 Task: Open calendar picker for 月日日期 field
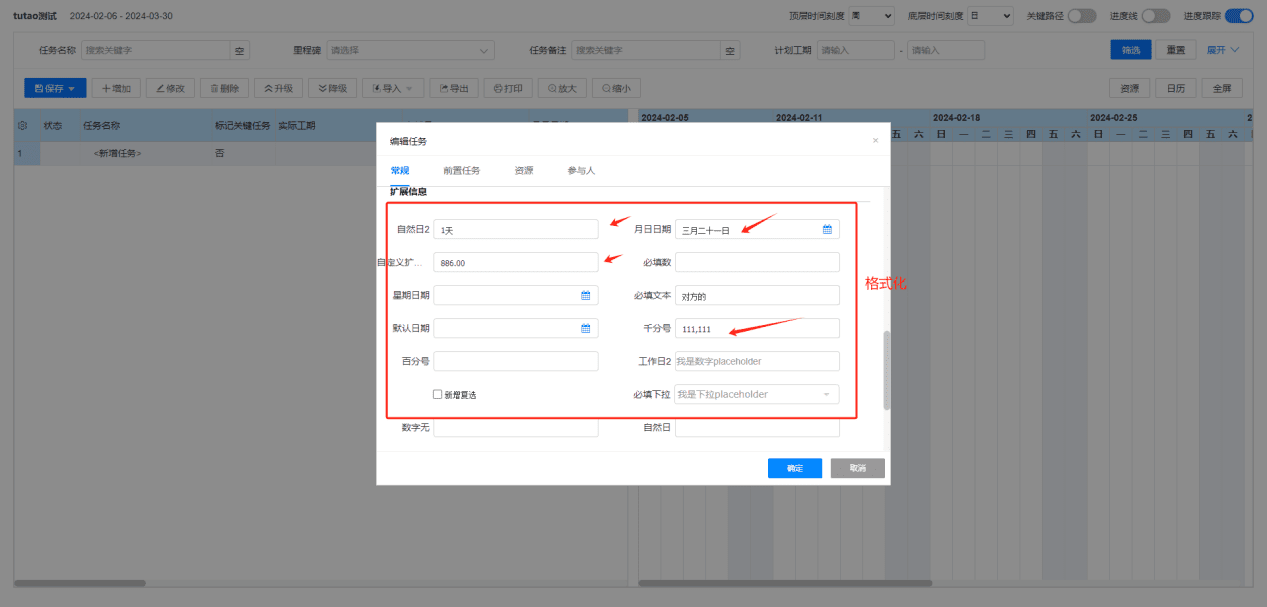pyautogui.click(x=827, y=229)
